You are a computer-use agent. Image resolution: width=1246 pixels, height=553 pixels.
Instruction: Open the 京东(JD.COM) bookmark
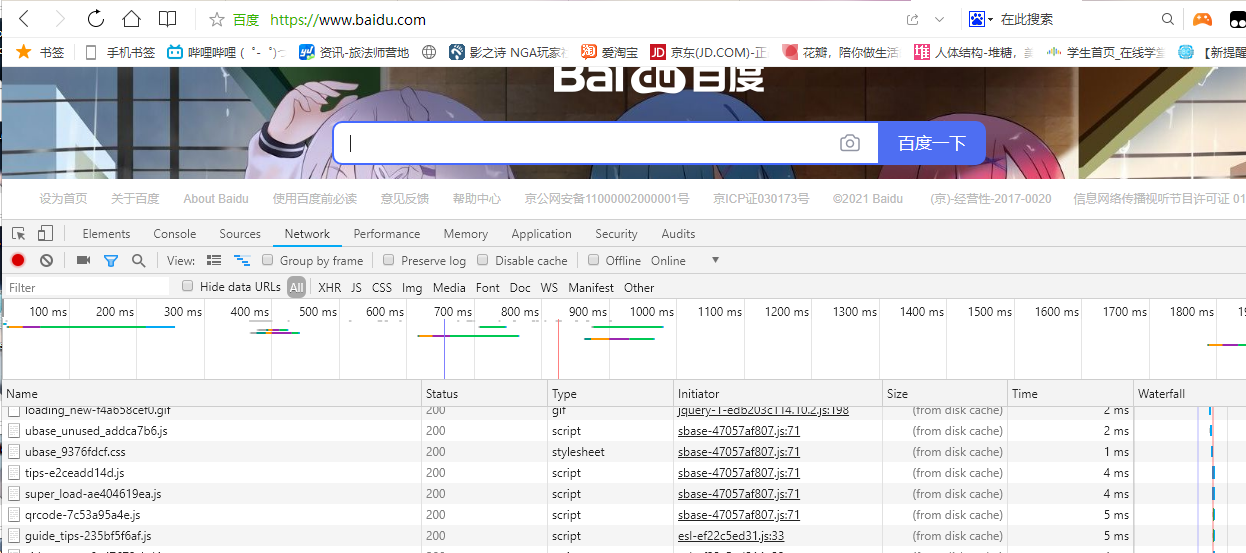(x=708, y=52)
